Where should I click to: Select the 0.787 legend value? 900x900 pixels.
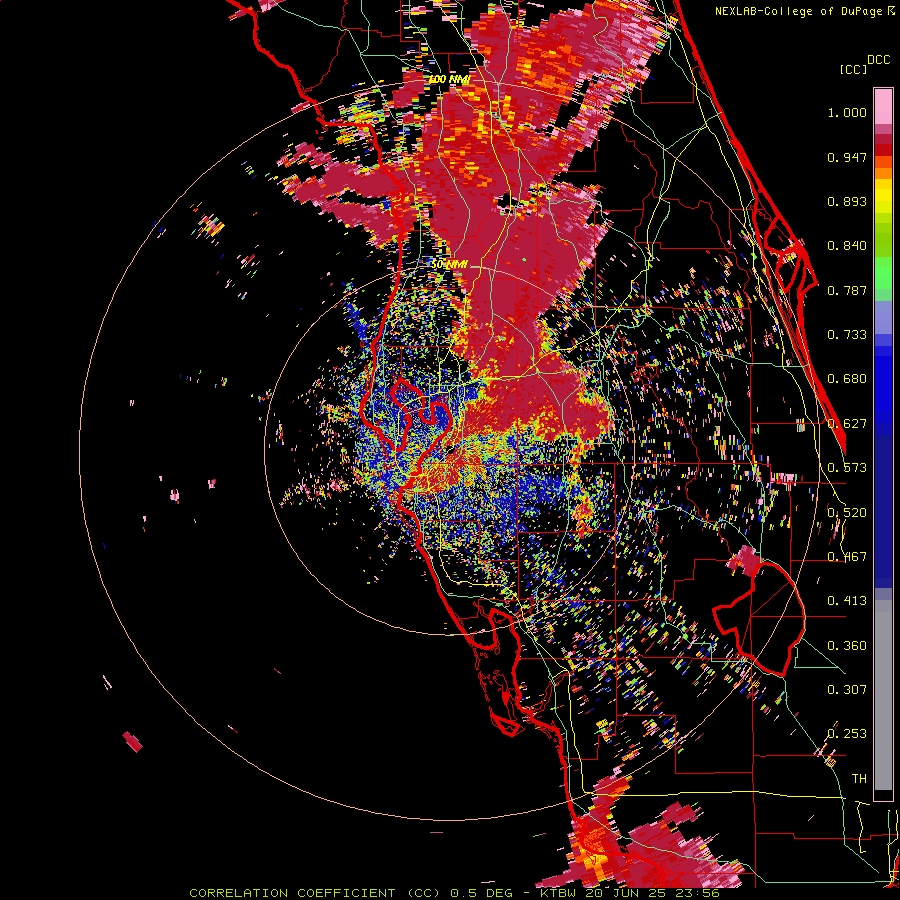[847, 290]
